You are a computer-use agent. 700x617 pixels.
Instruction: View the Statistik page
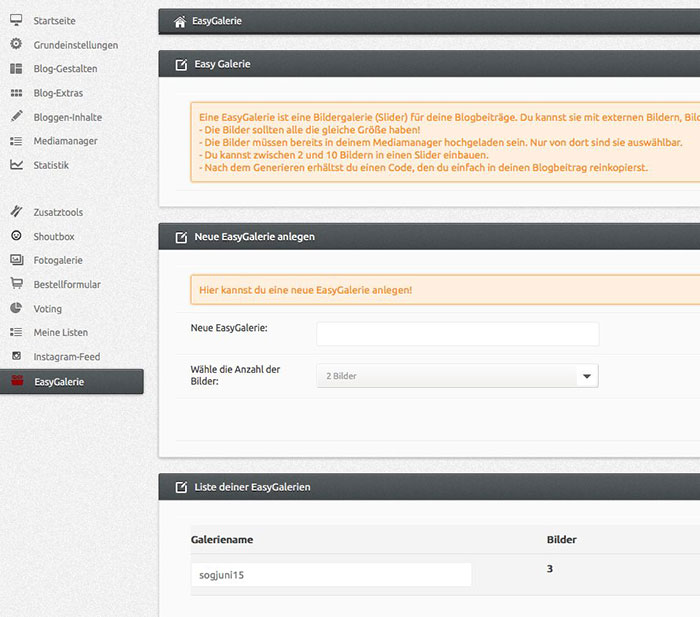[x=51, y=165]
